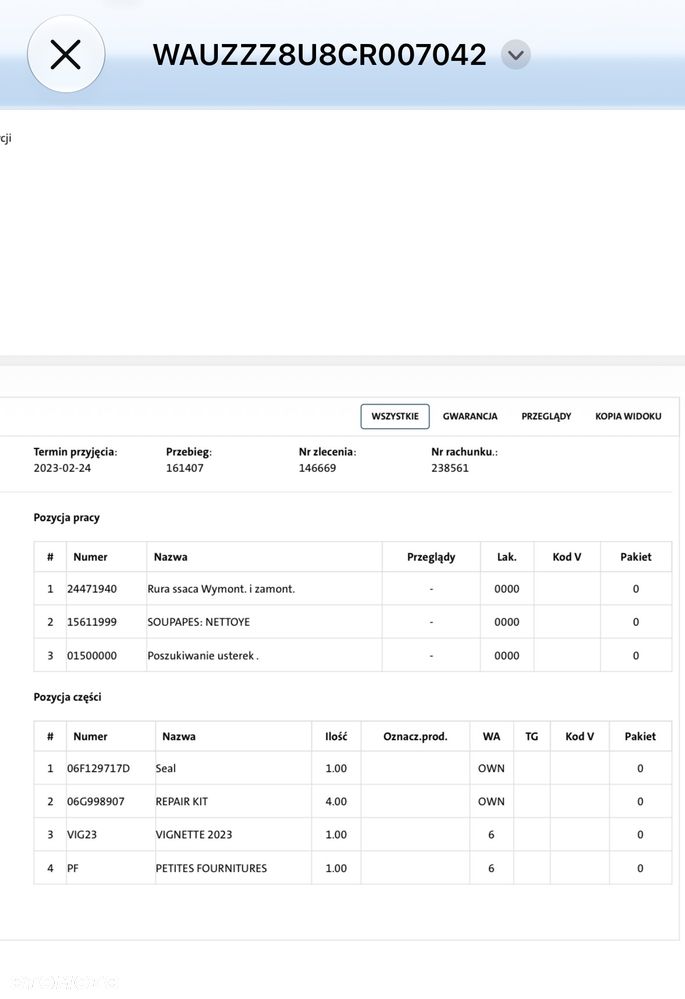Click quantity 1.00 in Seal row
The image size is (685, 999).
tap(336, 768)
